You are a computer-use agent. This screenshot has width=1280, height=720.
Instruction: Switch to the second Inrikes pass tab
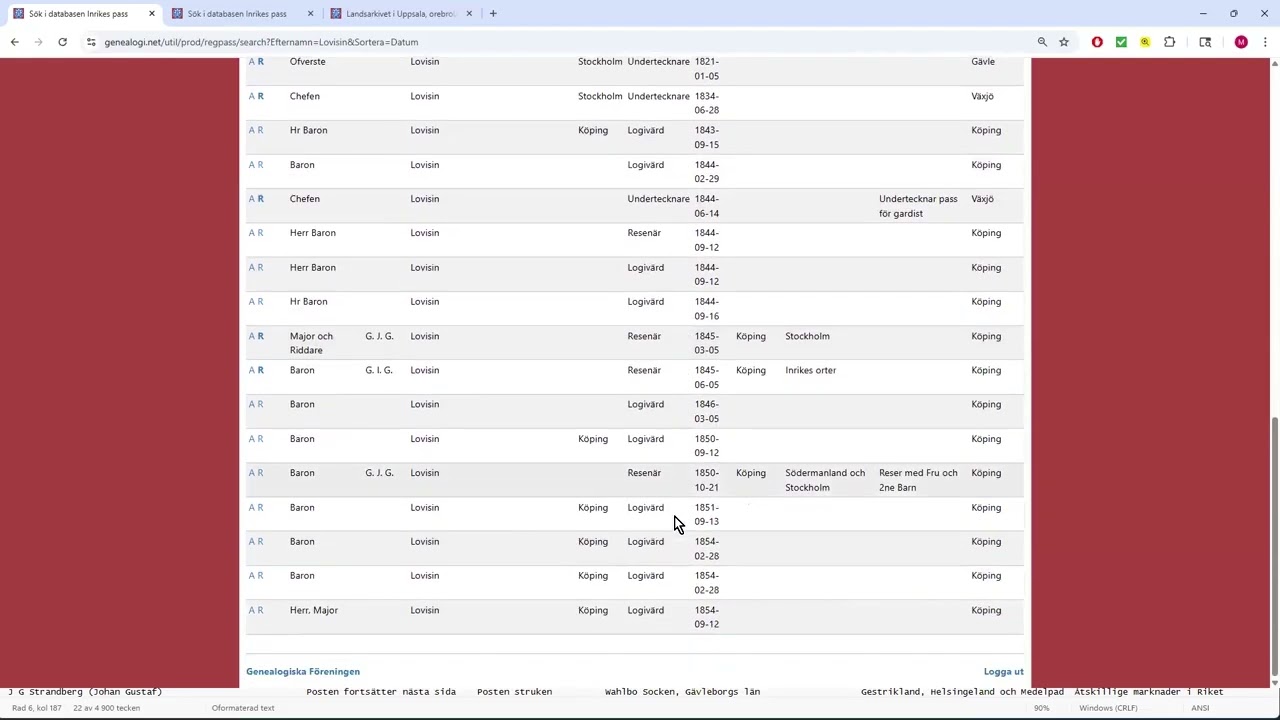(x=237, y=14)
